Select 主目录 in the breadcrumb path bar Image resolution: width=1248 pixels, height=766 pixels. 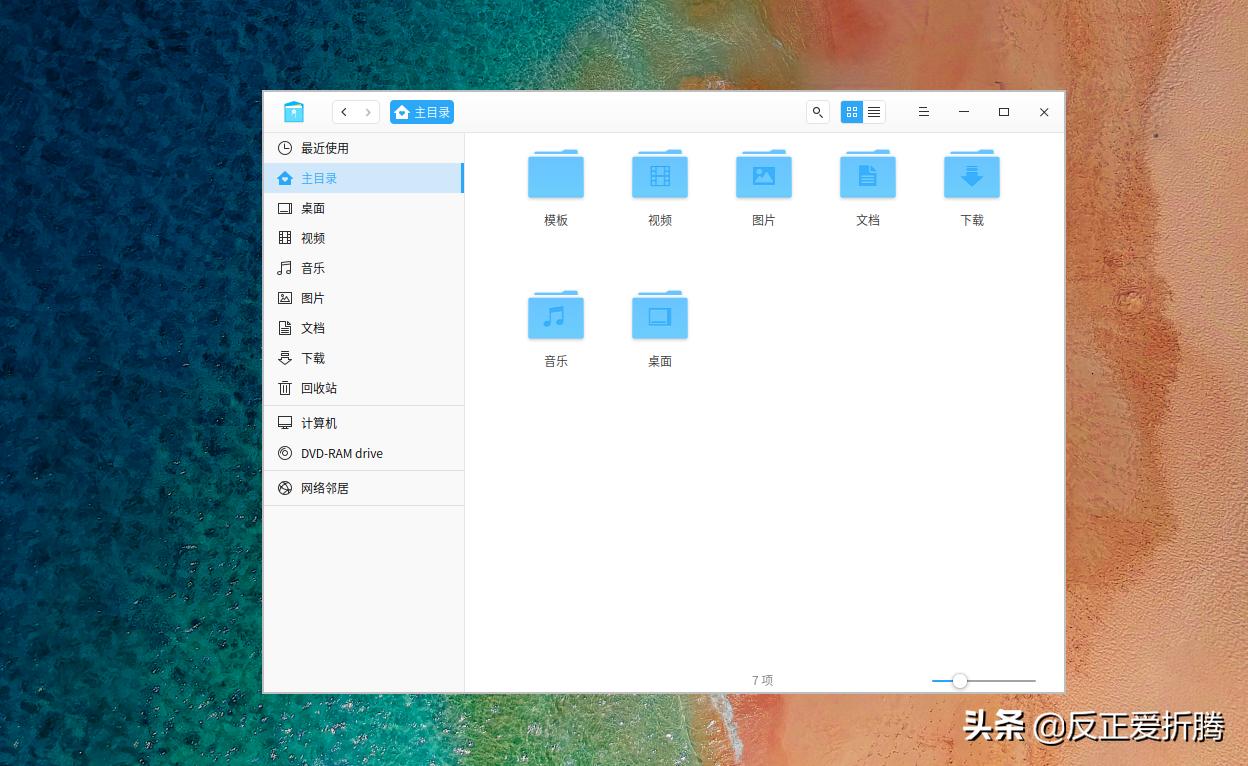click(421, 112)
